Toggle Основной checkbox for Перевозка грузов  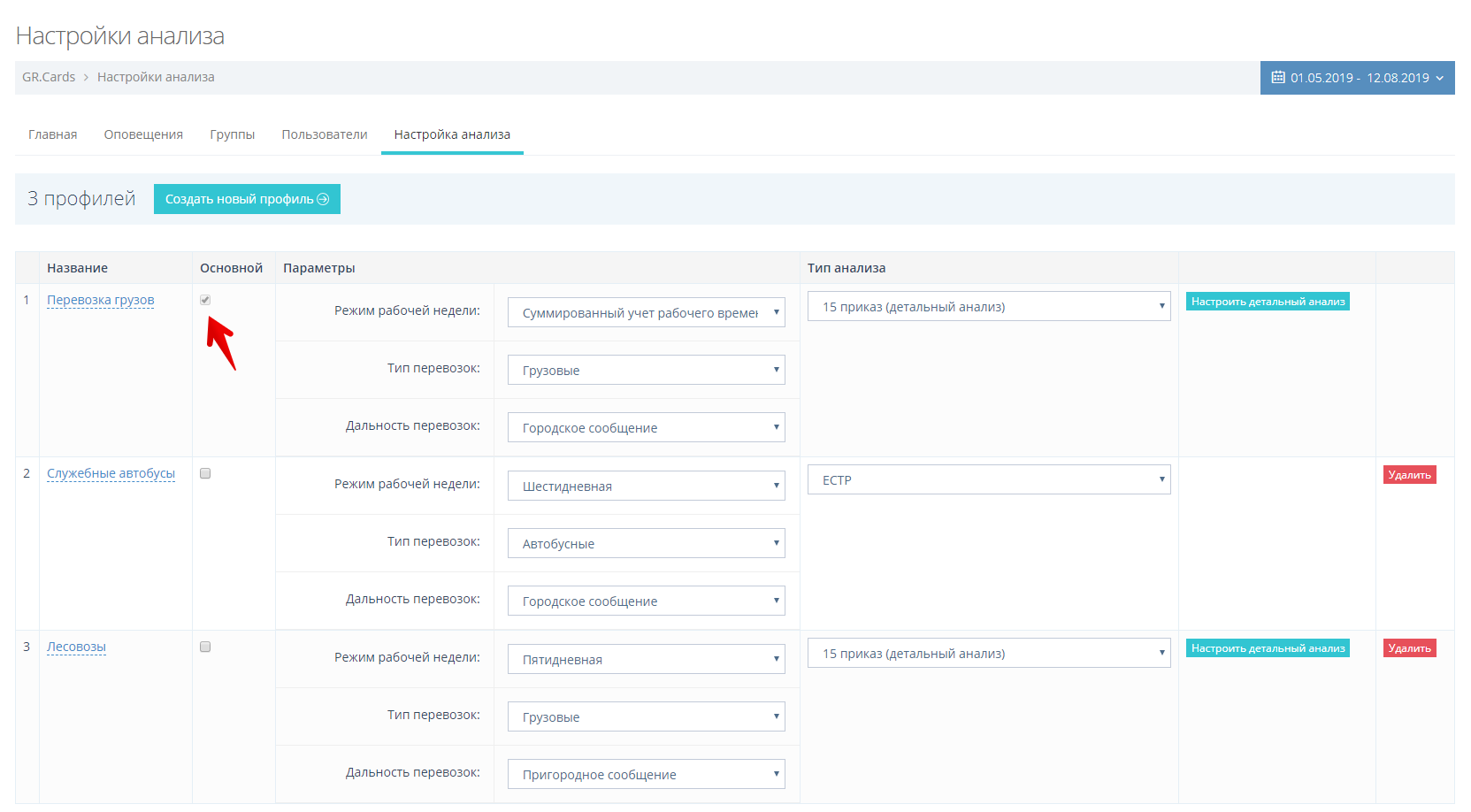(205, 300)
